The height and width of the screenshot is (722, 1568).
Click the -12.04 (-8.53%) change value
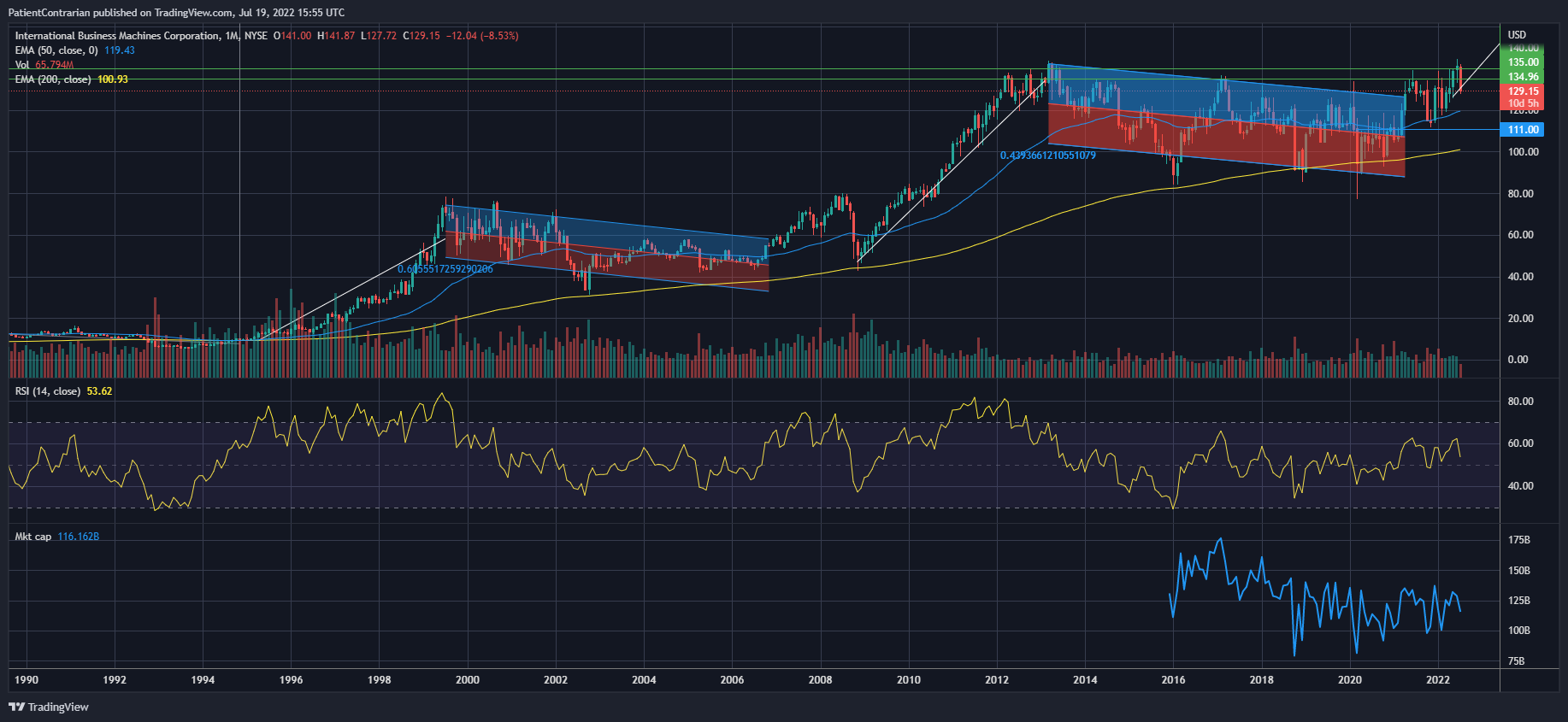[x=482, y=36]
